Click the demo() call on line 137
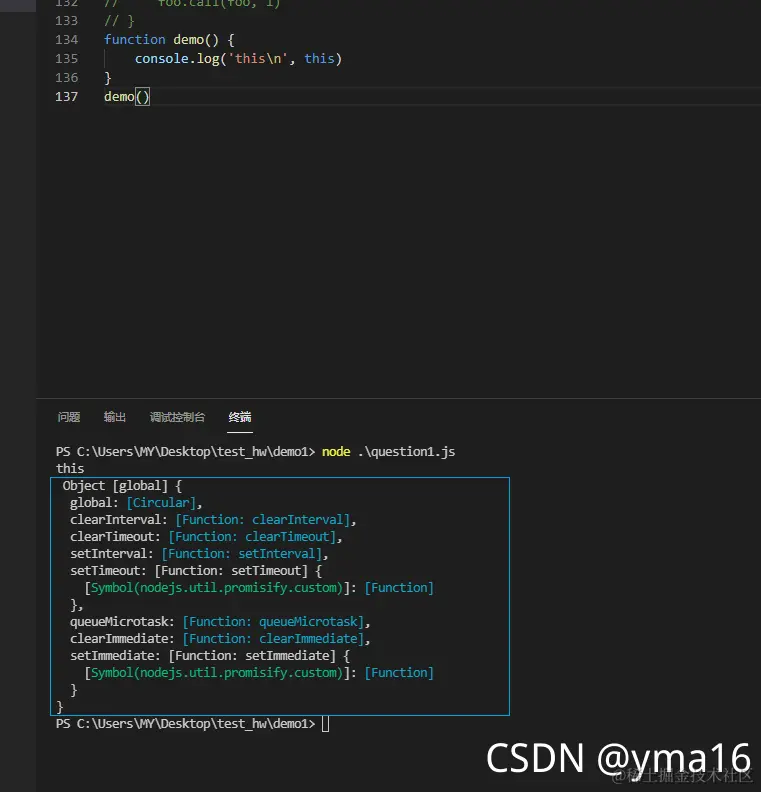Viewport: 761px width, 792px height. click(127, 97)
